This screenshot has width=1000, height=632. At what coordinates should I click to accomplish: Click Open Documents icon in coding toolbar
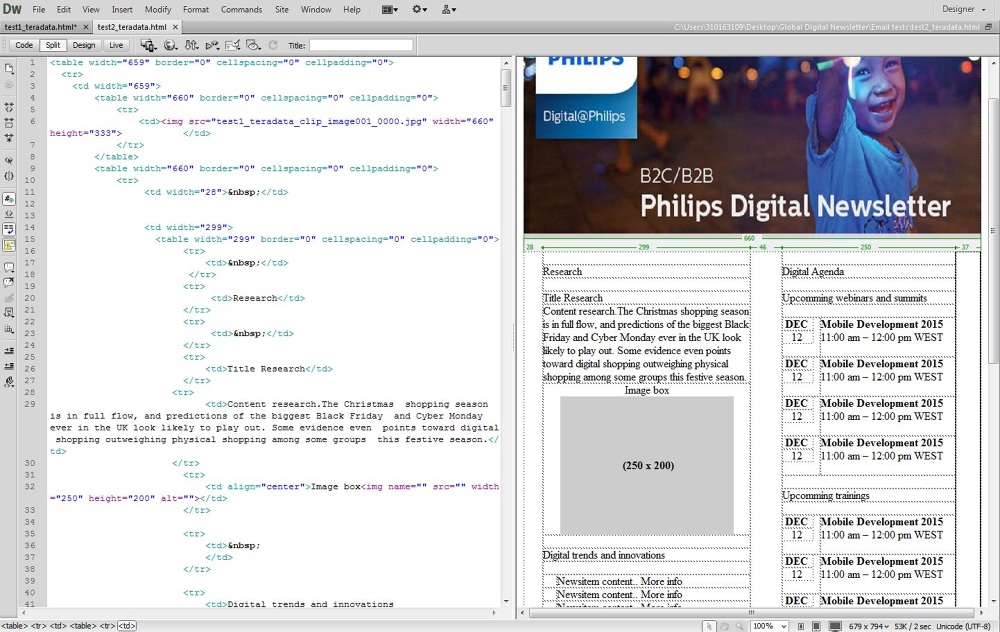[x=9, y=66]
